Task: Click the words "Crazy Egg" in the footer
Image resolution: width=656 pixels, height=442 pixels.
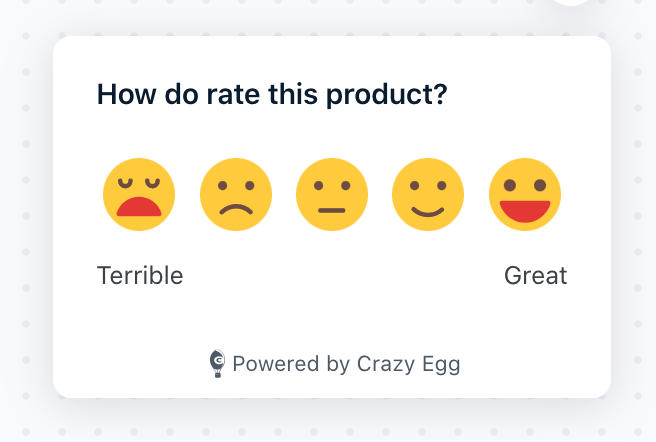Action: pyautogui.click(x=408, y=364)
